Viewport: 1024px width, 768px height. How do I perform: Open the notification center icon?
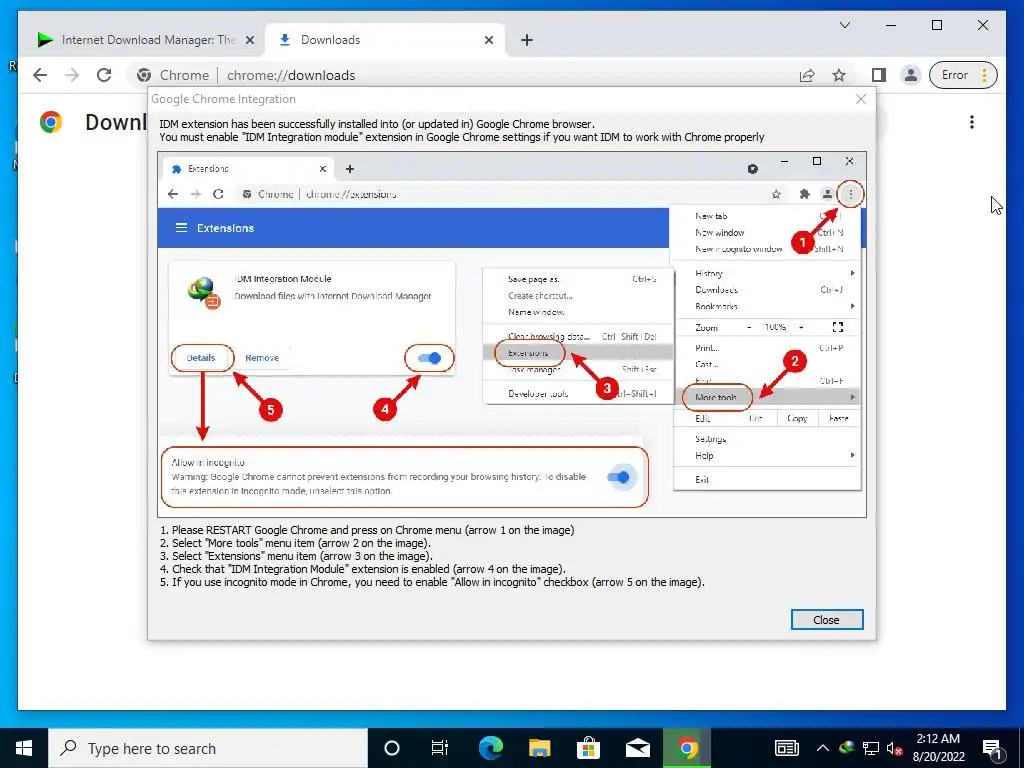992,749
